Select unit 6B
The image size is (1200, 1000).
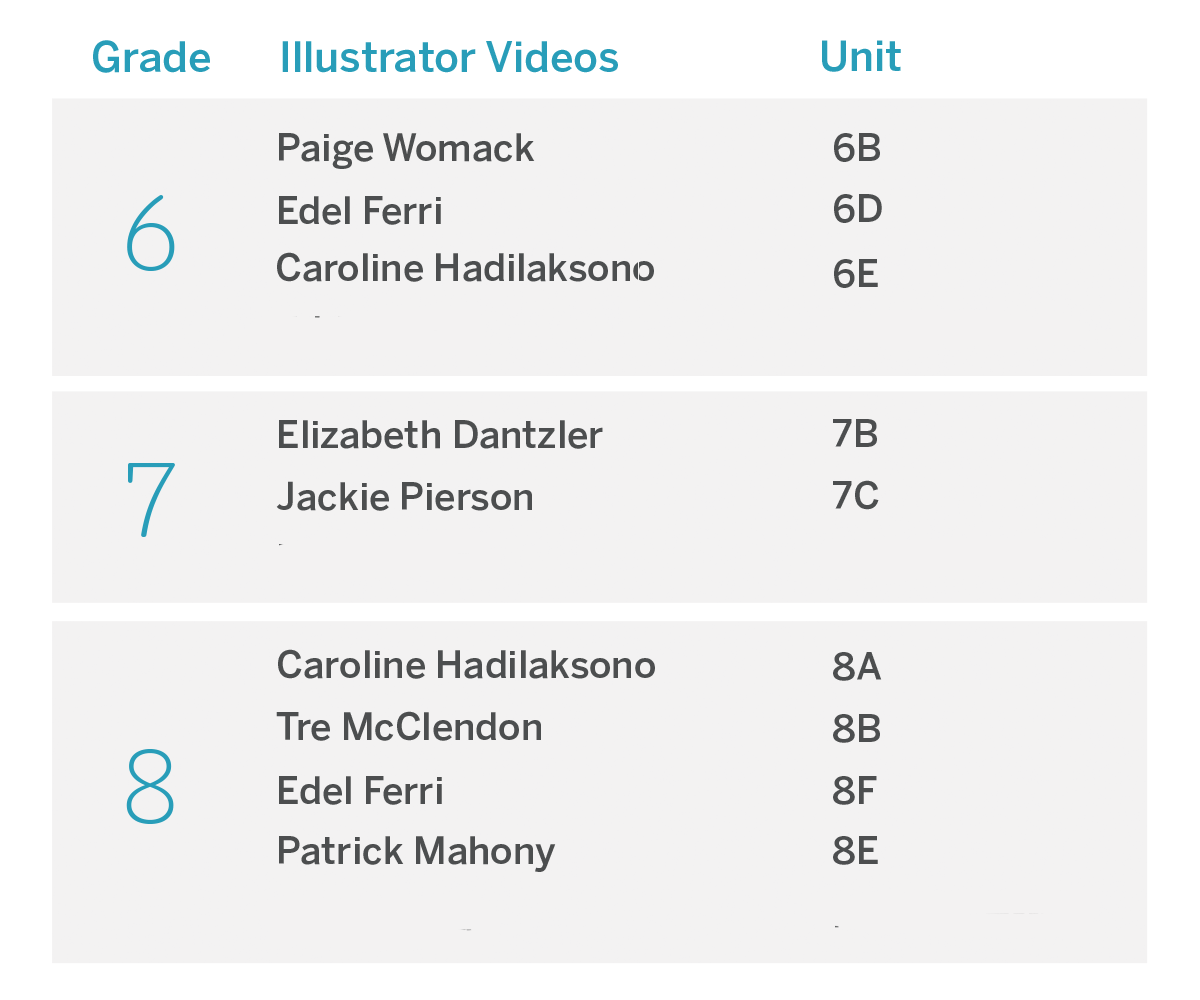856,149
